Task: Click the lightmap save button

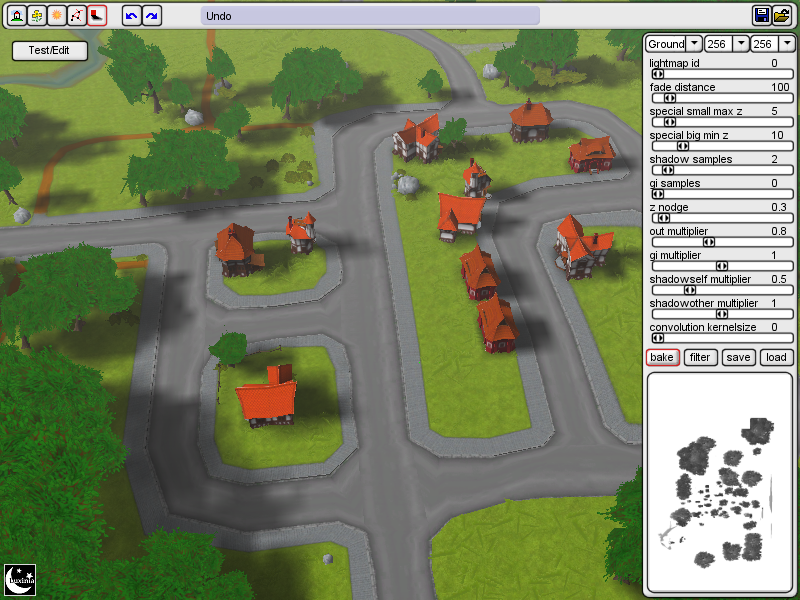Action: point(738,357)
